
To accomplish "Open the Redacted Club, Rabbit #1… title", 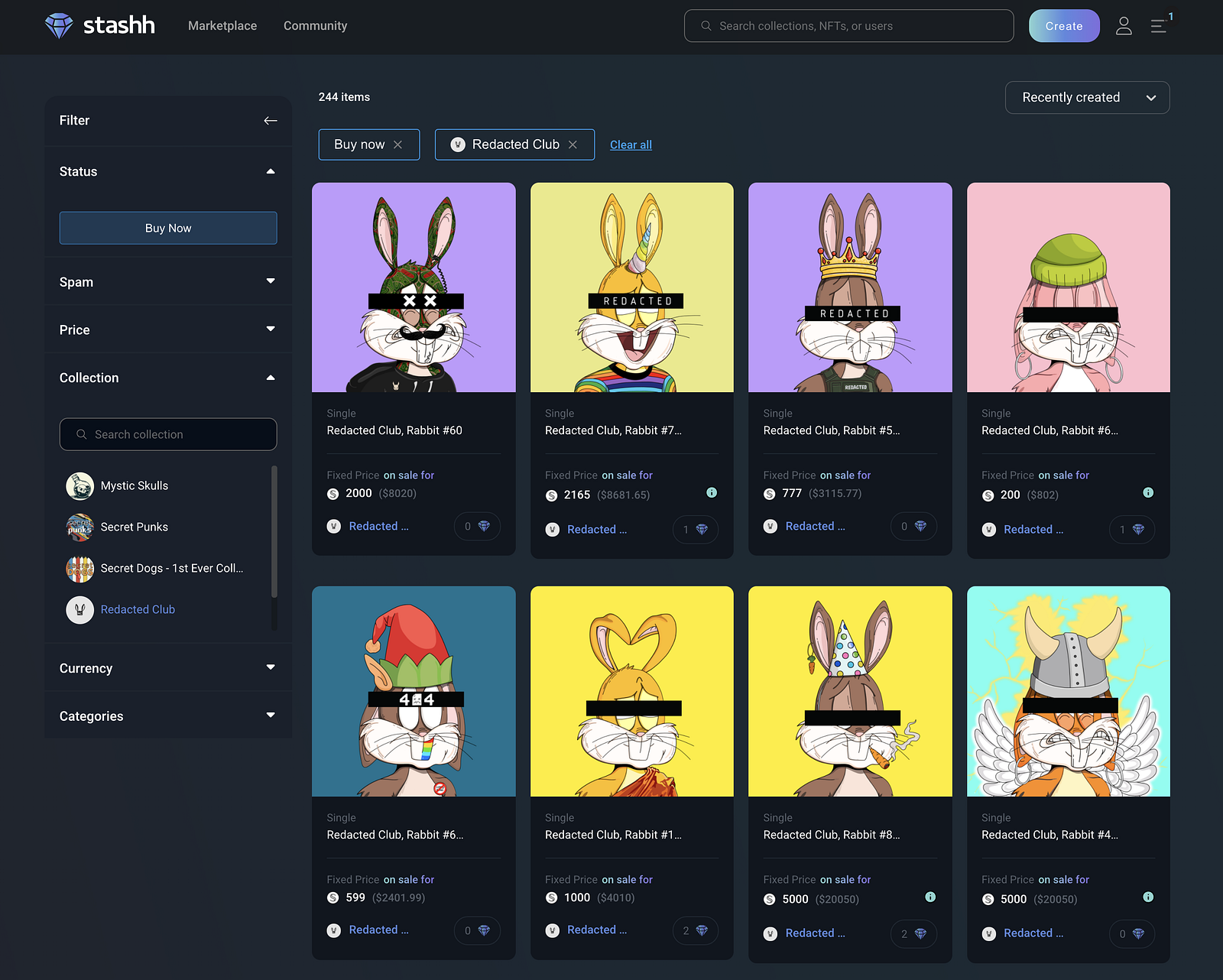I will [613, 835].
